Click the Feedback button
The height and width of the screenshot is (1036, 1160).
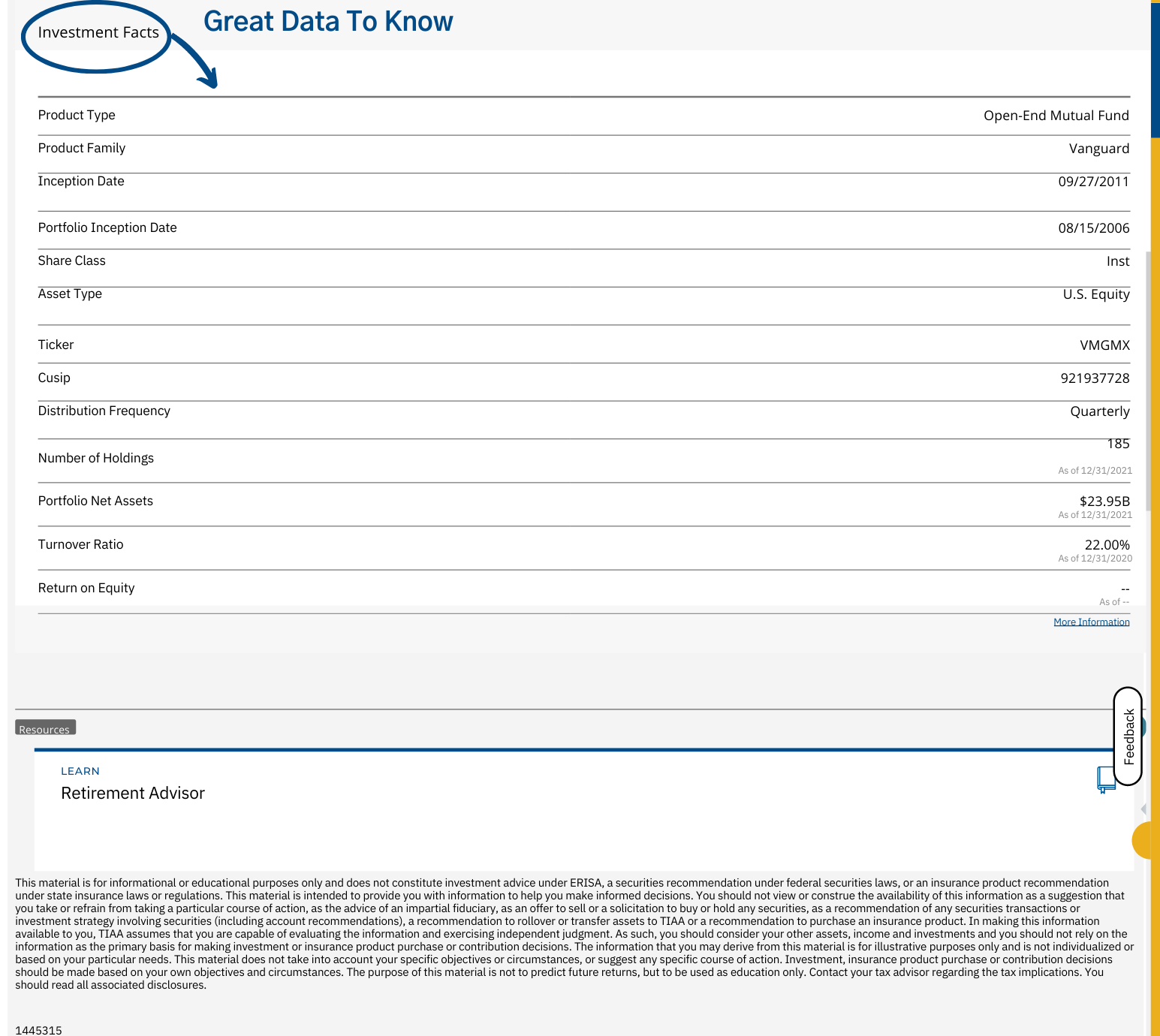click(1128, 736)
